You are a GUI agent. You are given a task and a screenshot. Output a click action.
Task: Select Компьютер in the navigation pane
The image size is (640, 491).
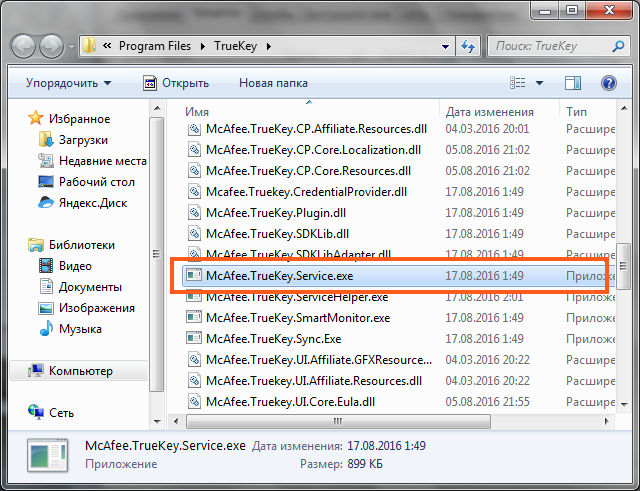[80, 371]
